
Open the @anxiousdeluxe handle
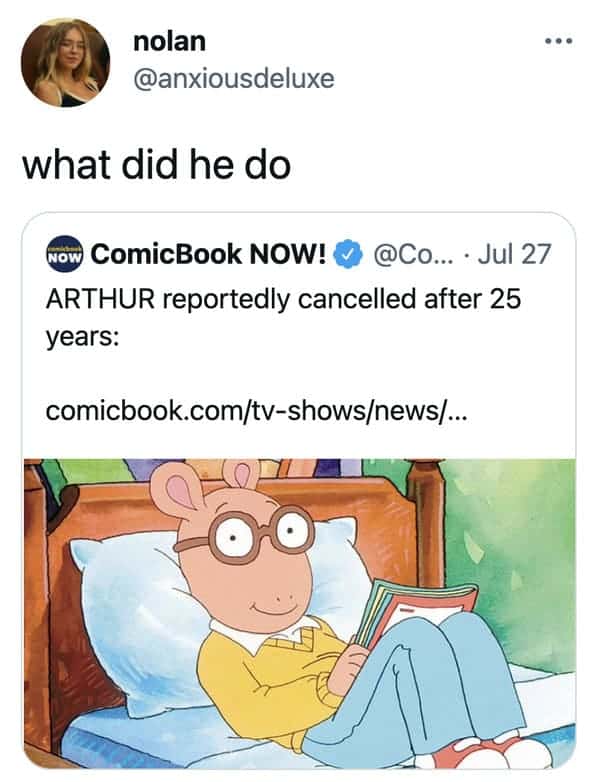tap(233, 79)
